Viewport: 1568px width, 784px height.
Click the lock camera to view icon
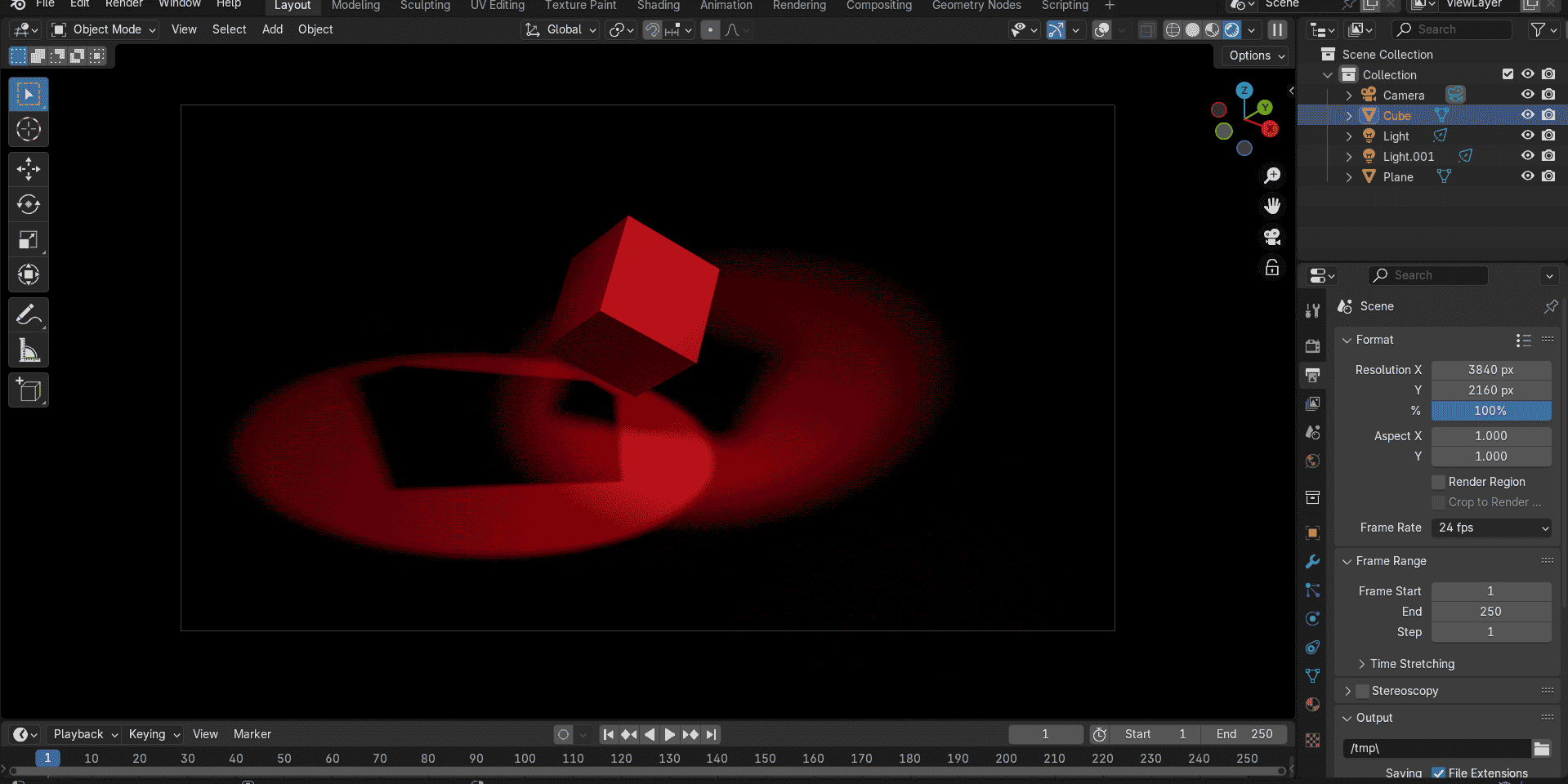tap(1272, 268)
